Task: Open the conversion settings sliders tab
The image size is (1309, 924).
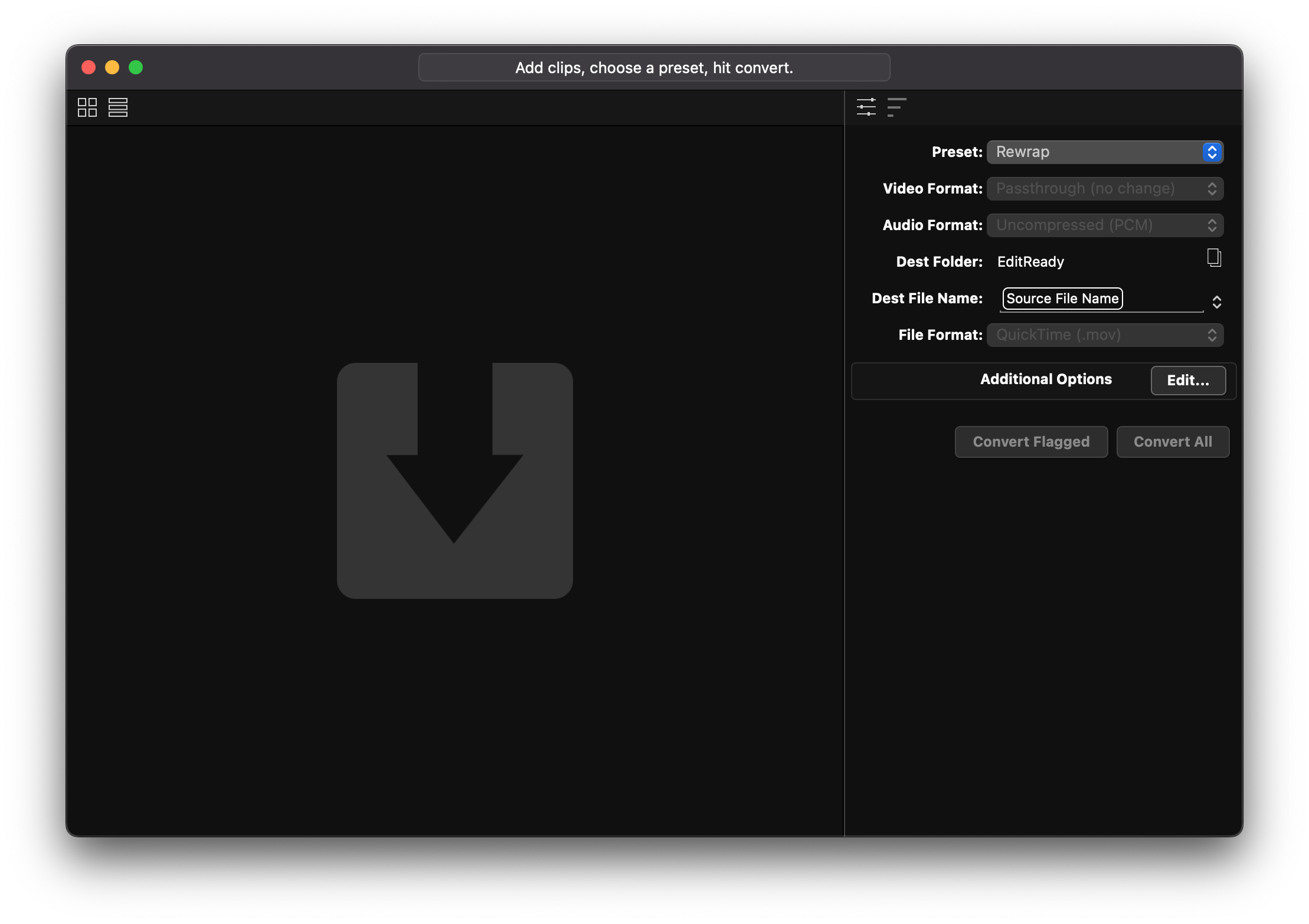Action: coord(866,107)
